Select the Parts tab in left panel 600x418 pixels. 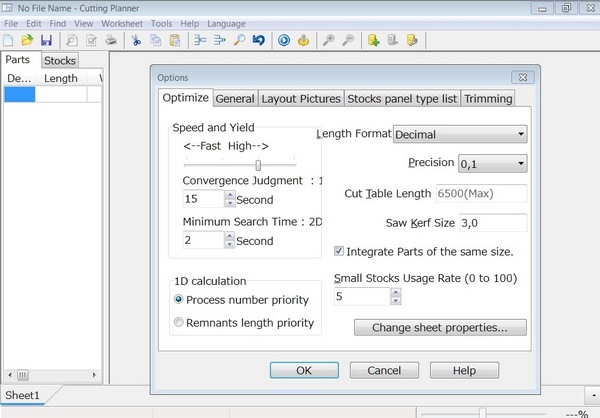18,59
